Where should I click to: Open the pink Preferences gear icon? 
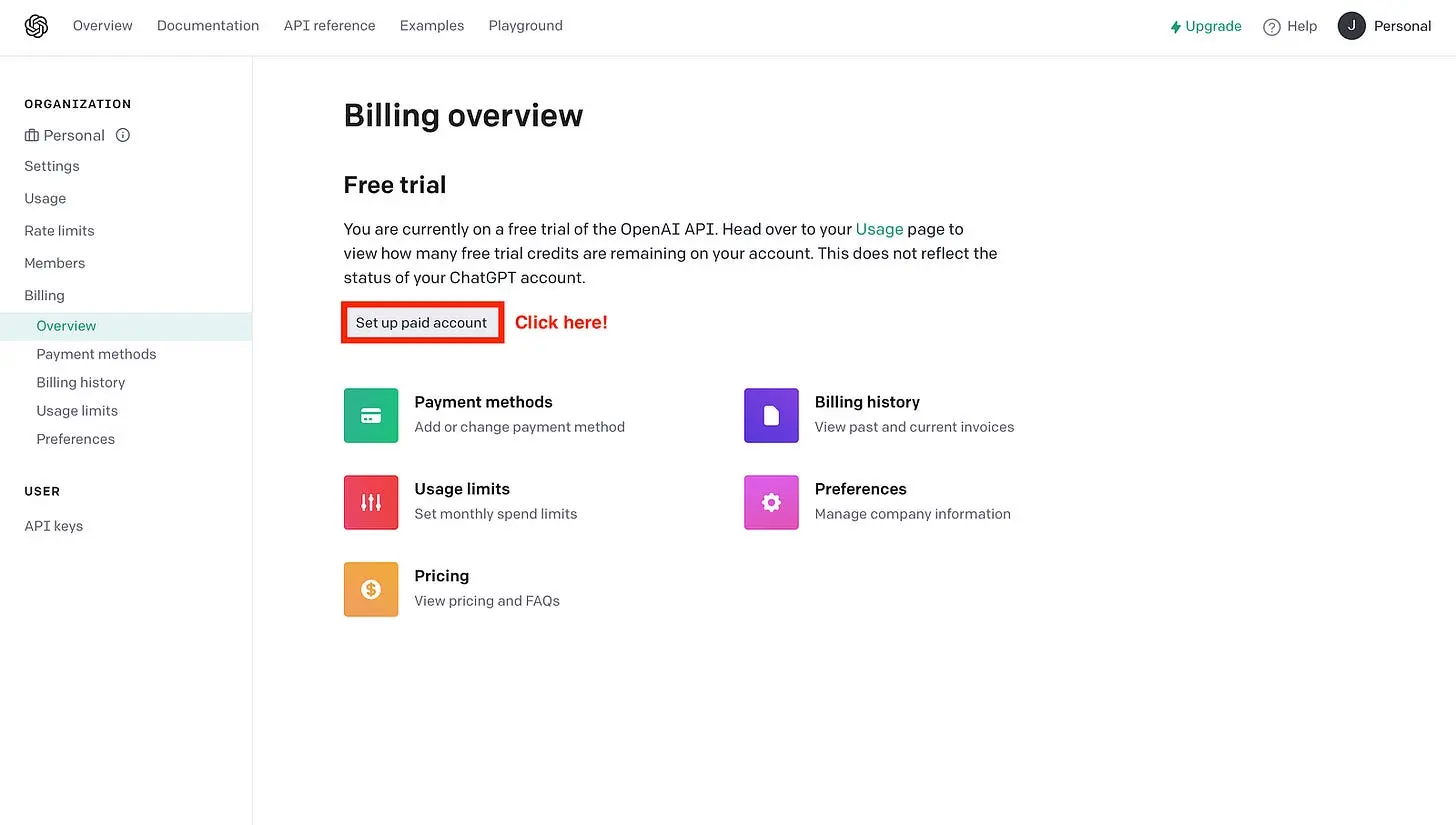click(x=771, y=502)
